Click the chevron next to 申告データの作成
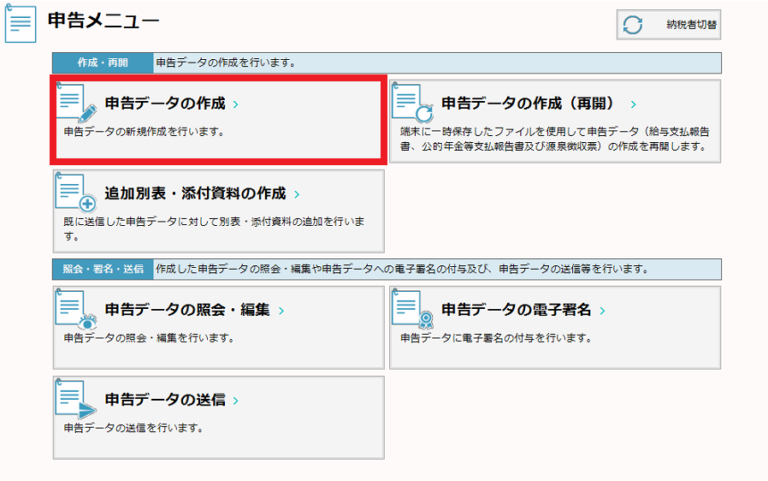 click(x=236, y=104)
